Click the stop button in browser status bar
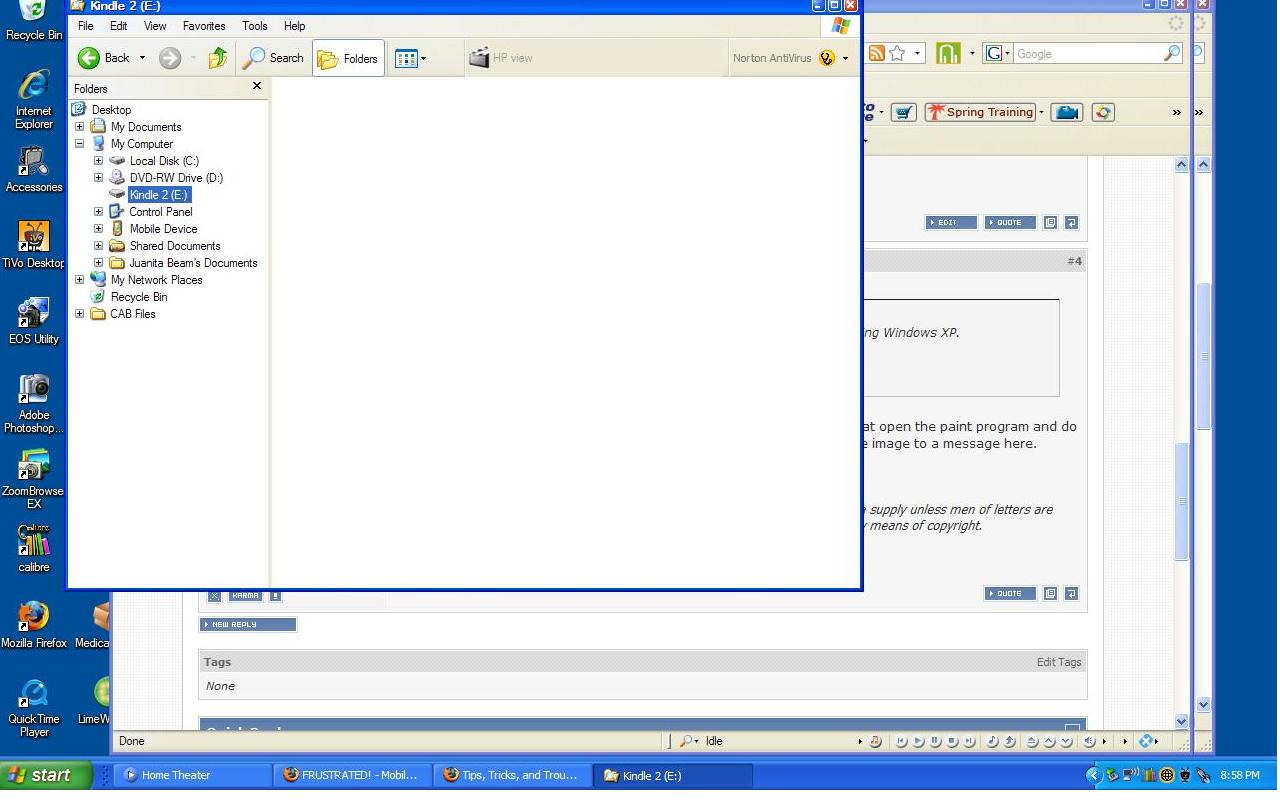1280x800 pixels. point(952,742)
